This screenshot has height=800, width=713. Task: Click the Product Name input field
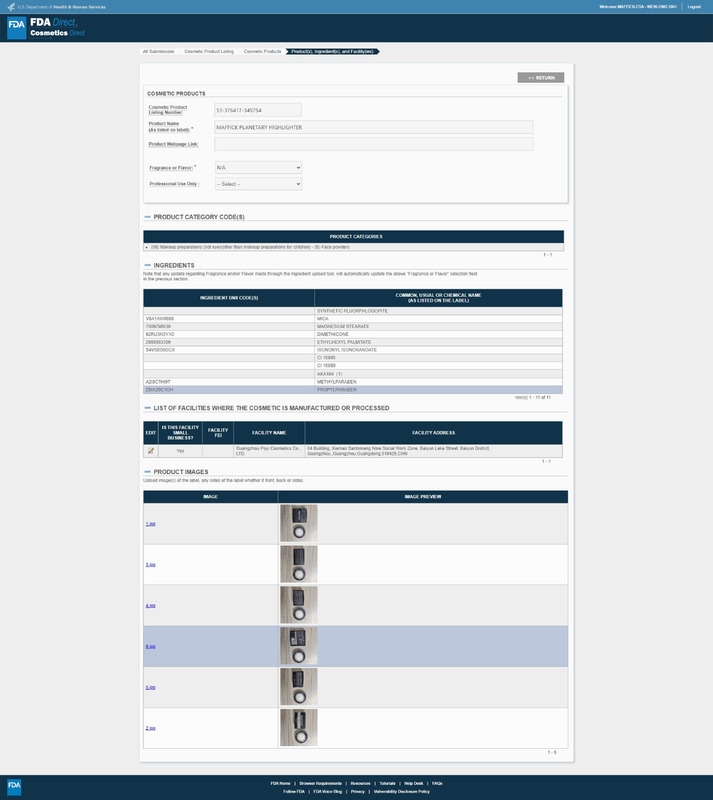point(373,127)
